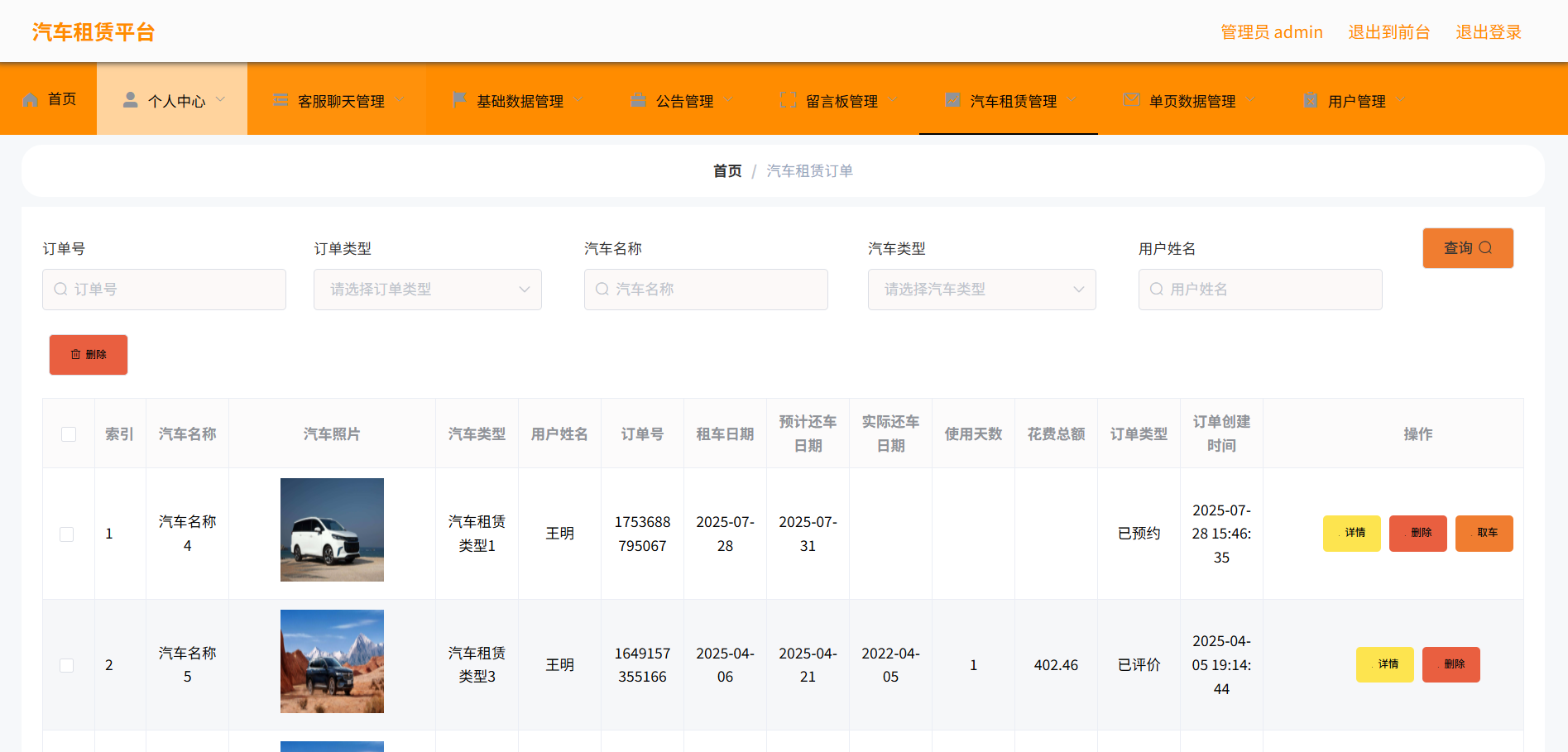This screenshot has width=1568, height=752.
Task: Expand the 汽车类型 dropdown filter
Action: 981,290
